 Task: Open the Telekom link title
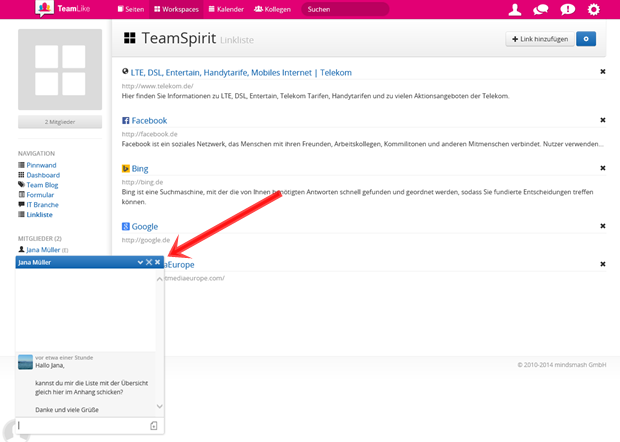241,73
